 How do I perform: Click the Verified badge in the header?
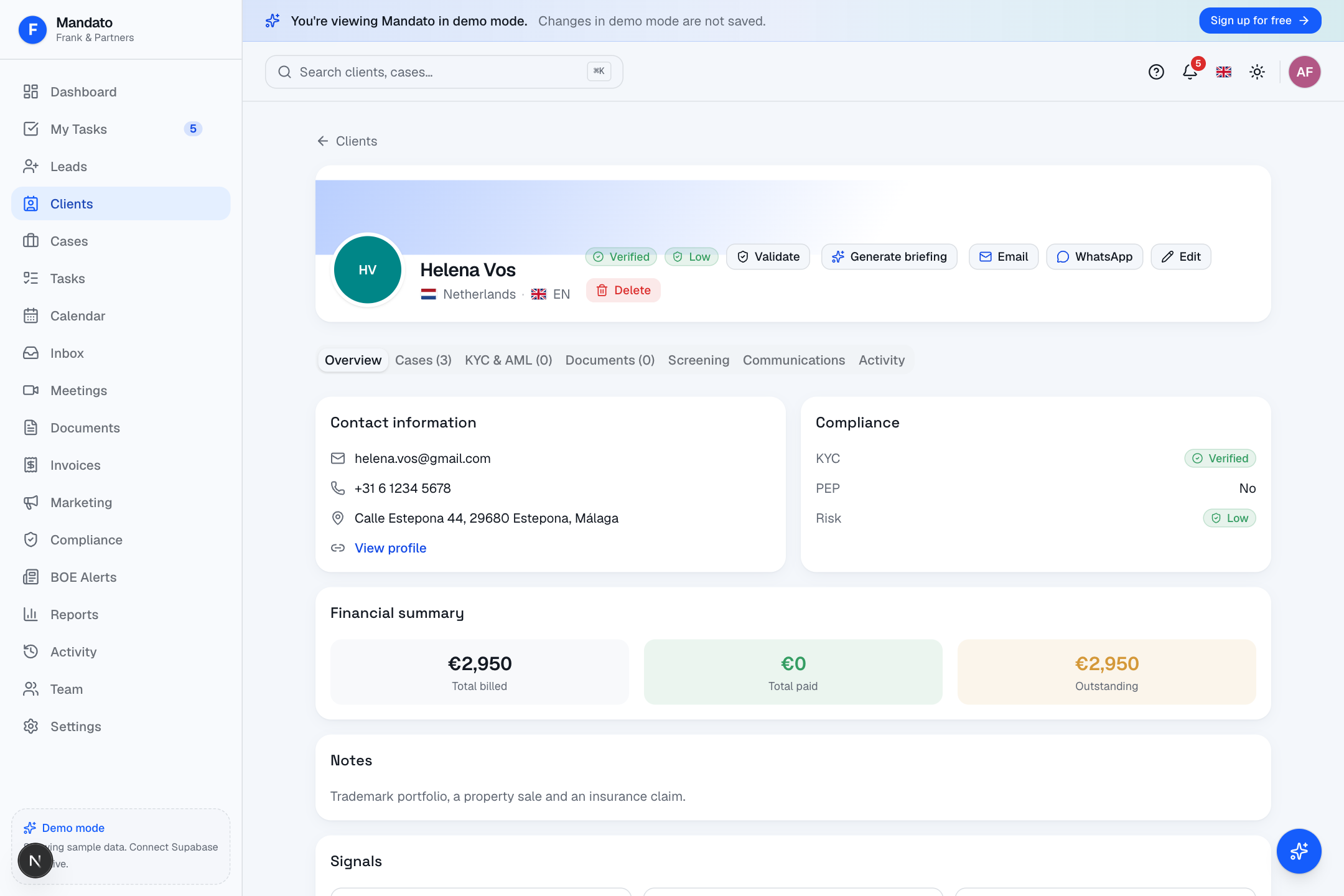pos(620,256)
